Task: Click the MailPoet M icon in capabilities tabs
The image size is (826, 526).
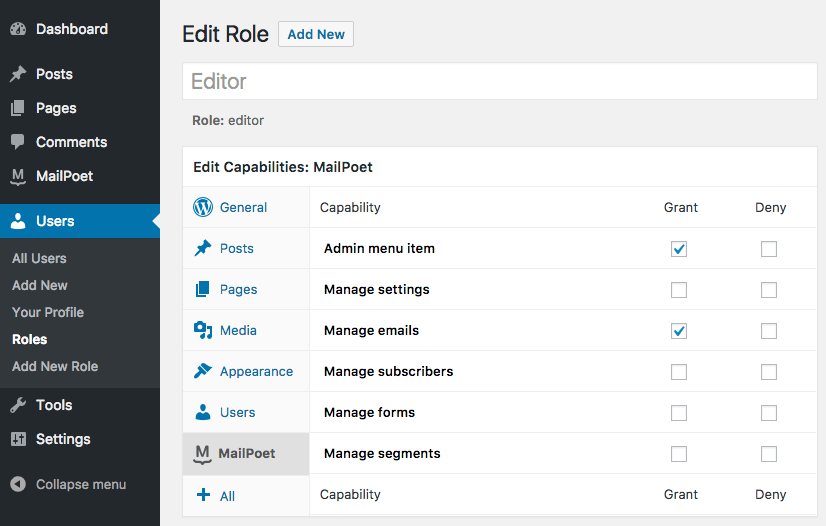Action: click(202, 454)
